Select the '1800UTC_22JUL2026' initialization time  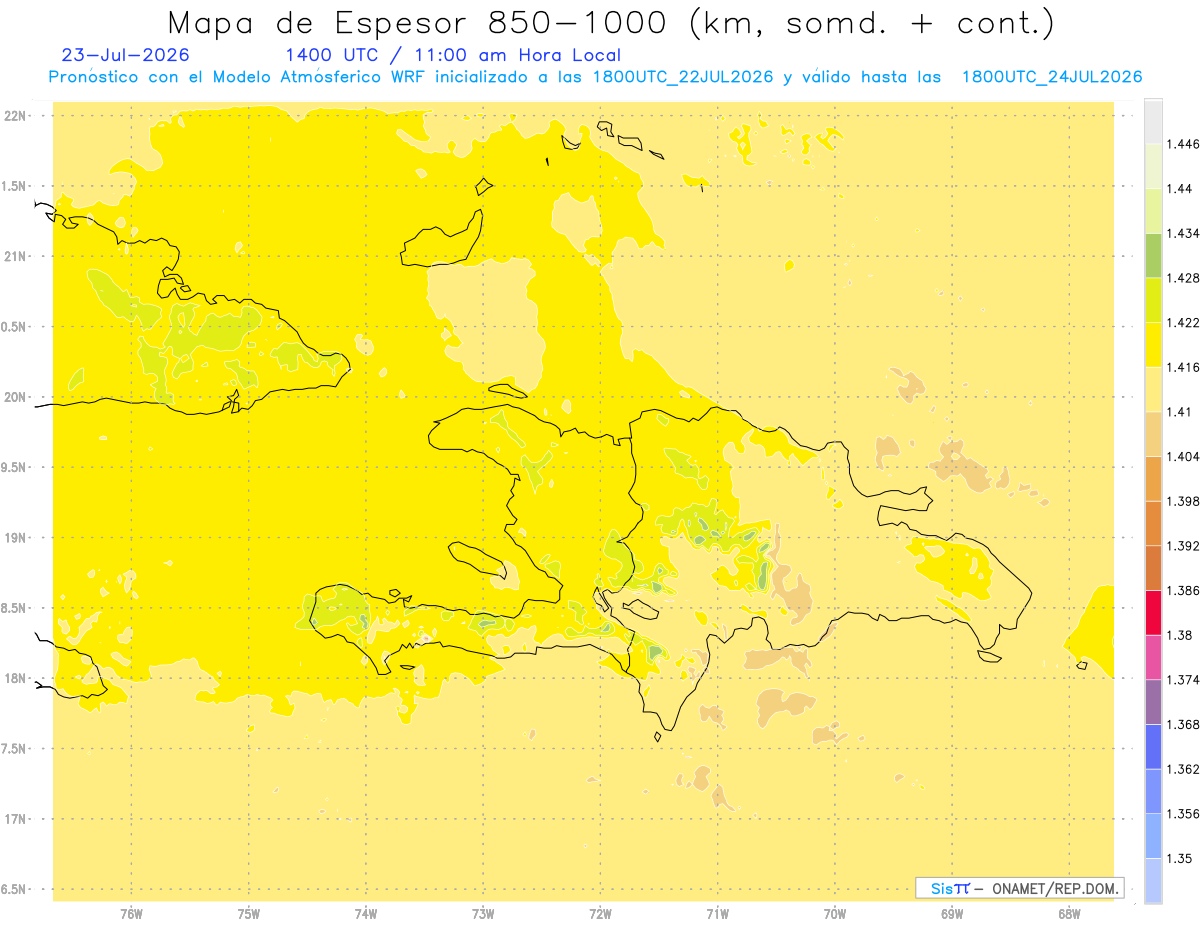click(x=683, y=77)
